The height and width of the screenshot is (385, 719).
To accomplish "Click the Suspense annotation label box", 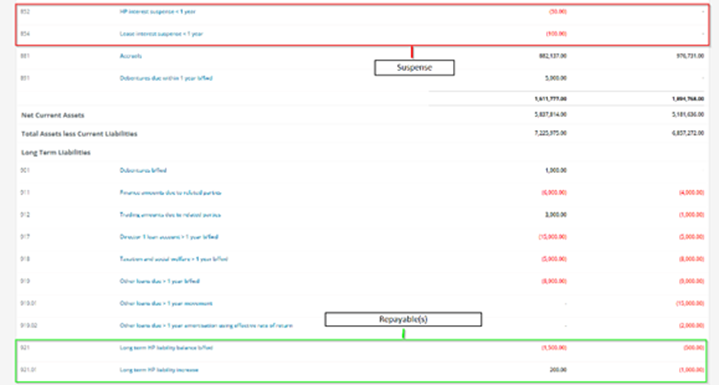I will pyautogui.click(x=415, y=67).
